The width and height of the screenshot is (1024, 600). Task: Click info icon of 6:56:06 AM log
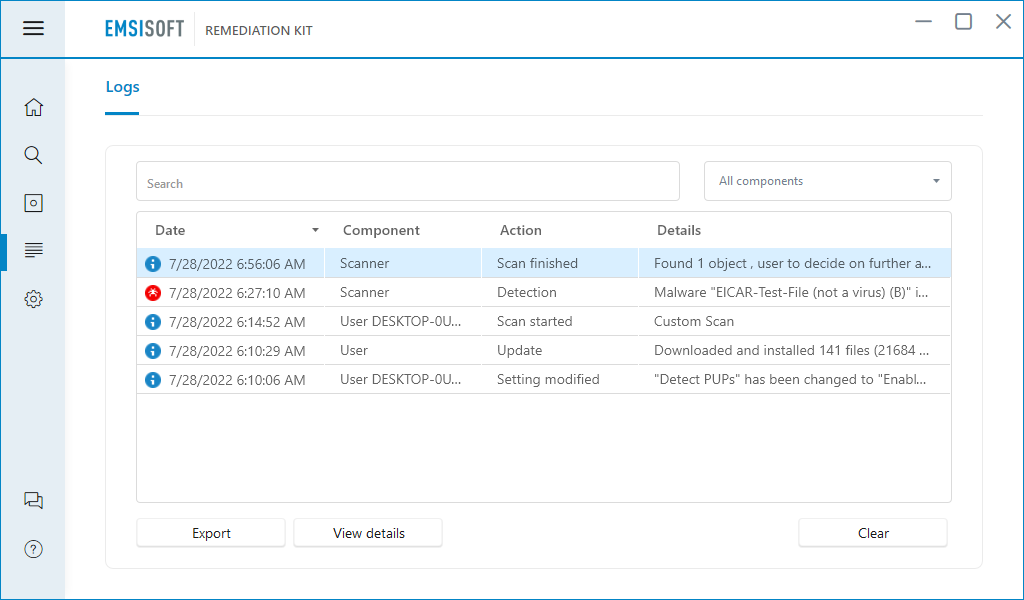[x=153, y=264]
